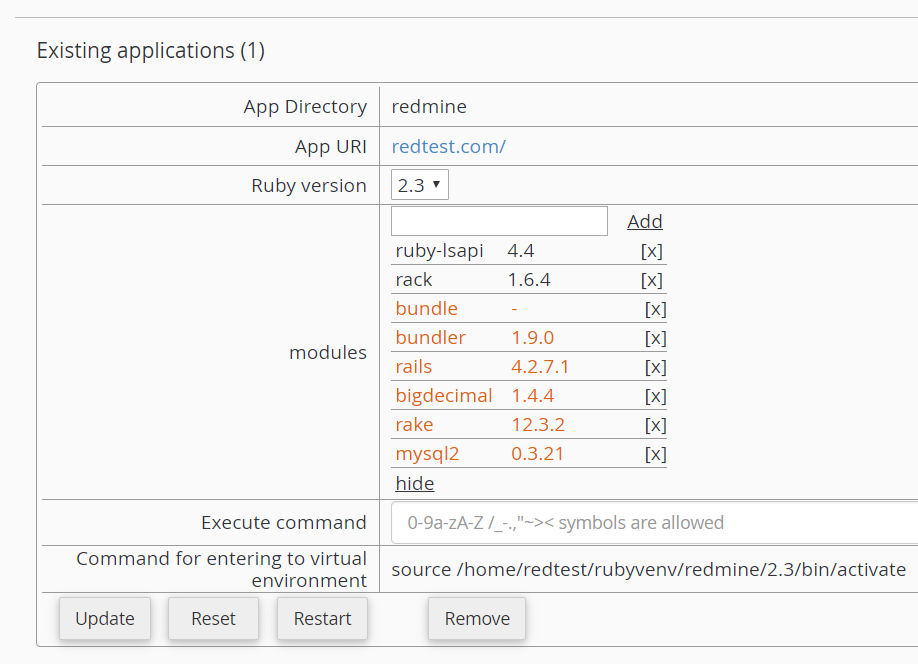
Task: Delete the rails module with [x]
Action: 655,367
